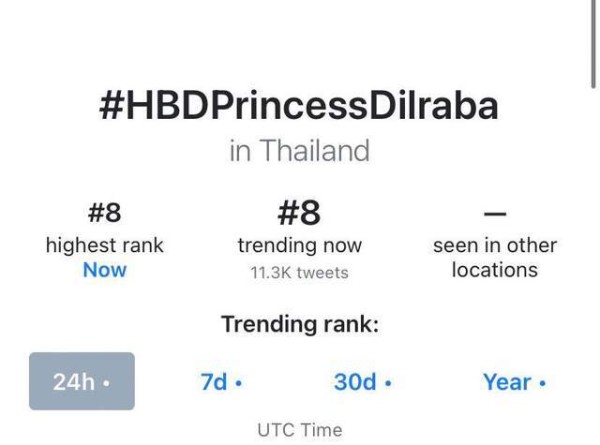600x445 pixels.
Task: Click the #HBDPrincessDilraba hashtag title
Action: point(299,106)
